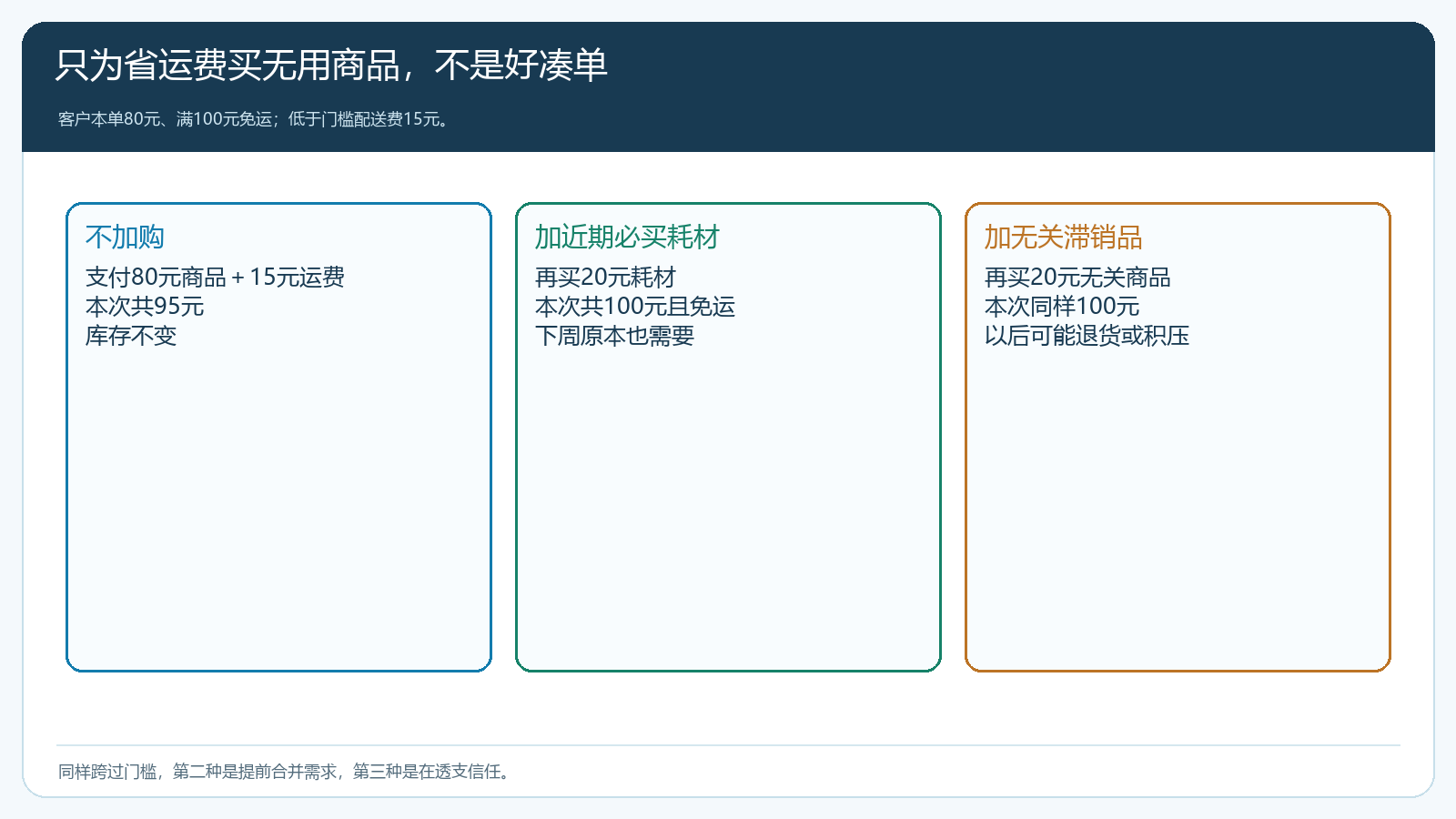
Task: Select the line 以后可能退货或积压
Action: pyautogui.click(x=1087, y=336)
